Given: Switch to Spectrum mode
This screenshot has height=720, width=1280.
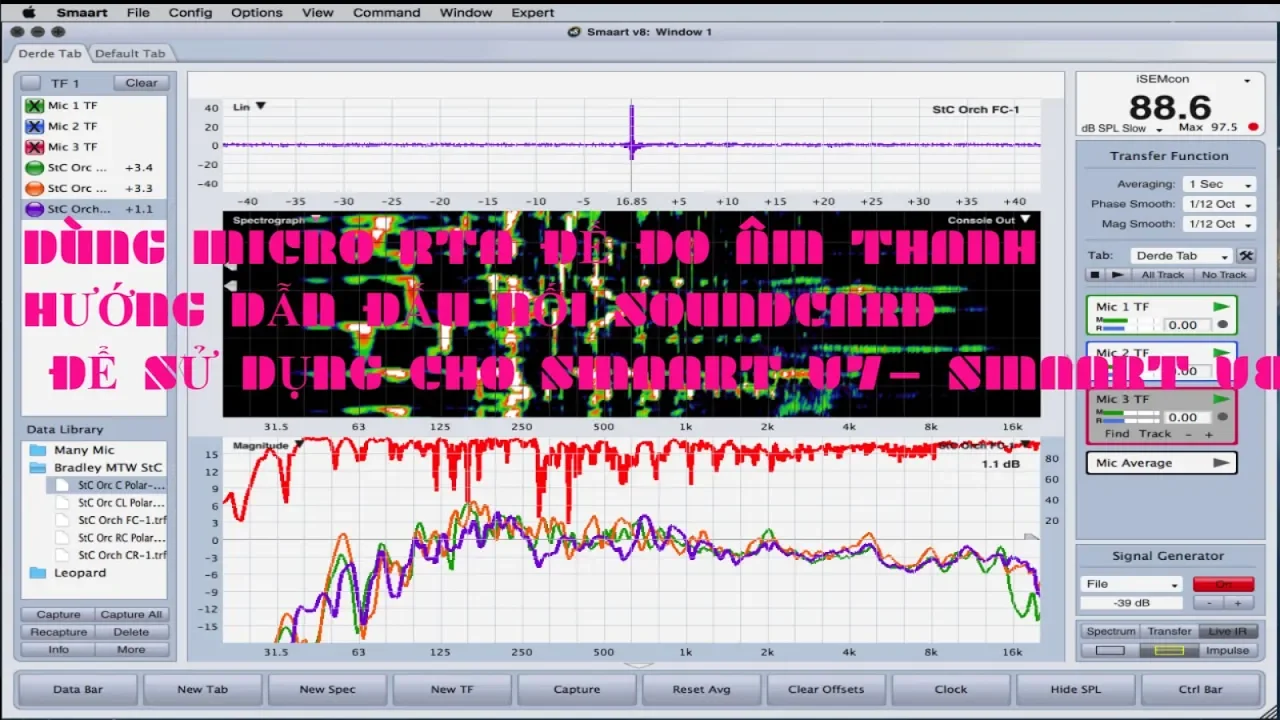Looking at the screenshot, I should (1111, 631).
